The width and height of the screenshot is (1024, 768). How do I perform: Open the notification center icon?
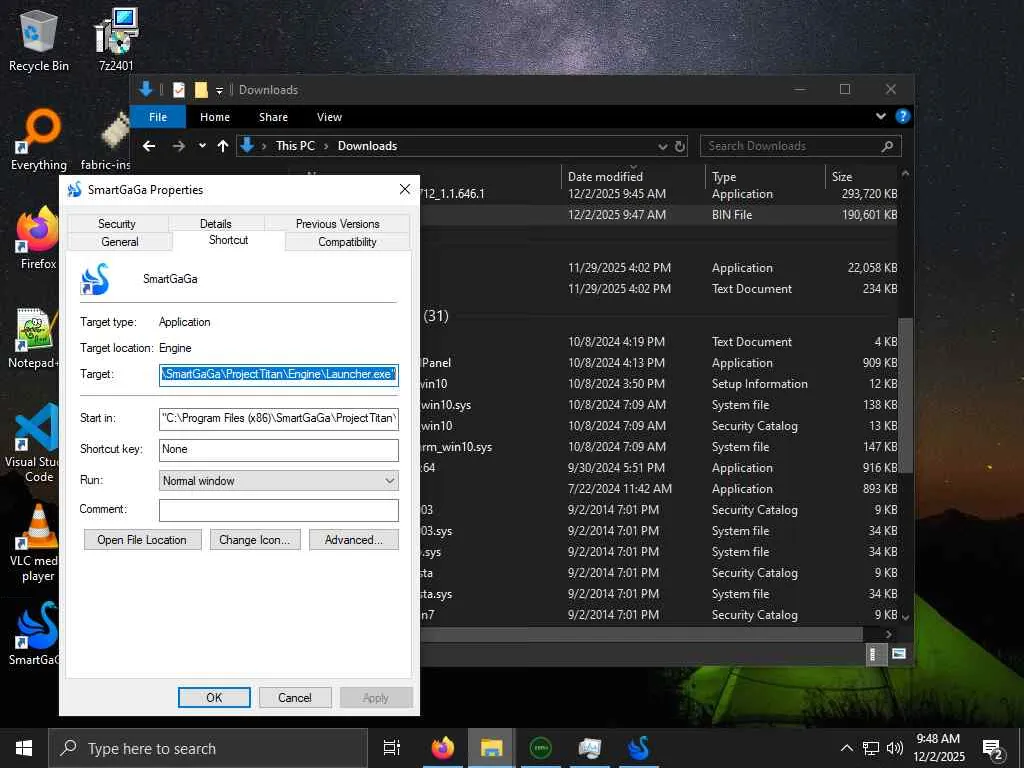[x=993, y=749]
